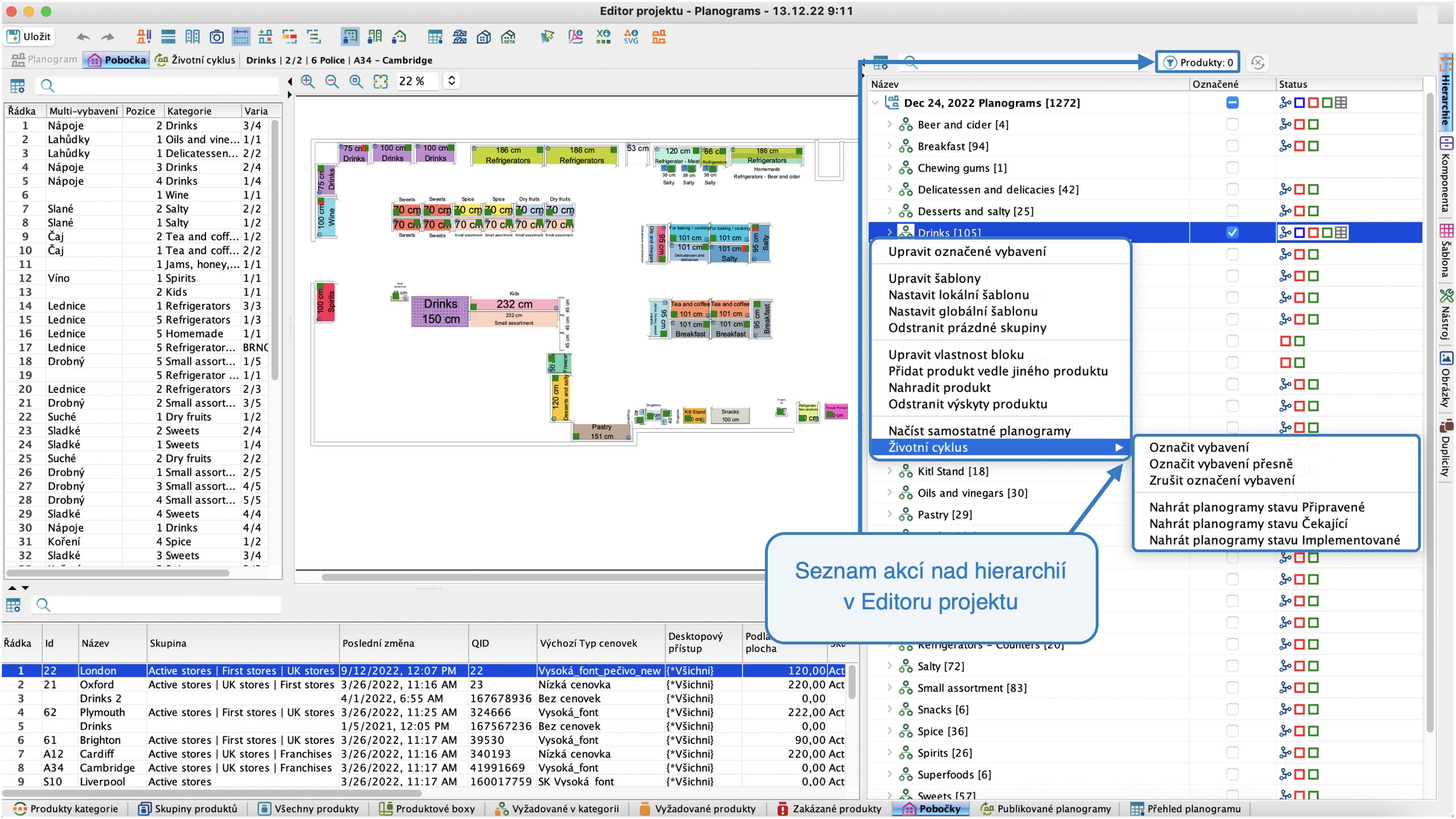Collapse the Dec 24, 2022 Planograms node

[x=875, y=103]
